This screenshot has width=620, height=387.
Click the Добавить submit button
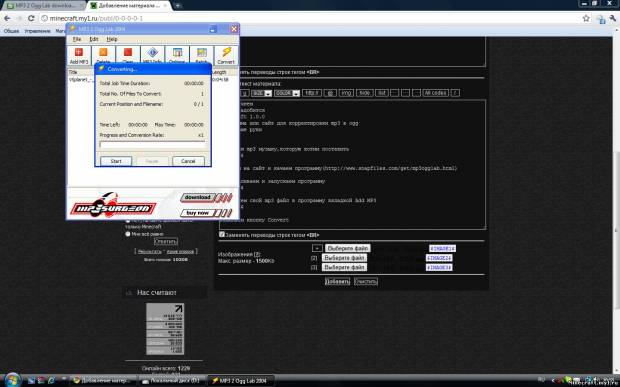point(337,281)
